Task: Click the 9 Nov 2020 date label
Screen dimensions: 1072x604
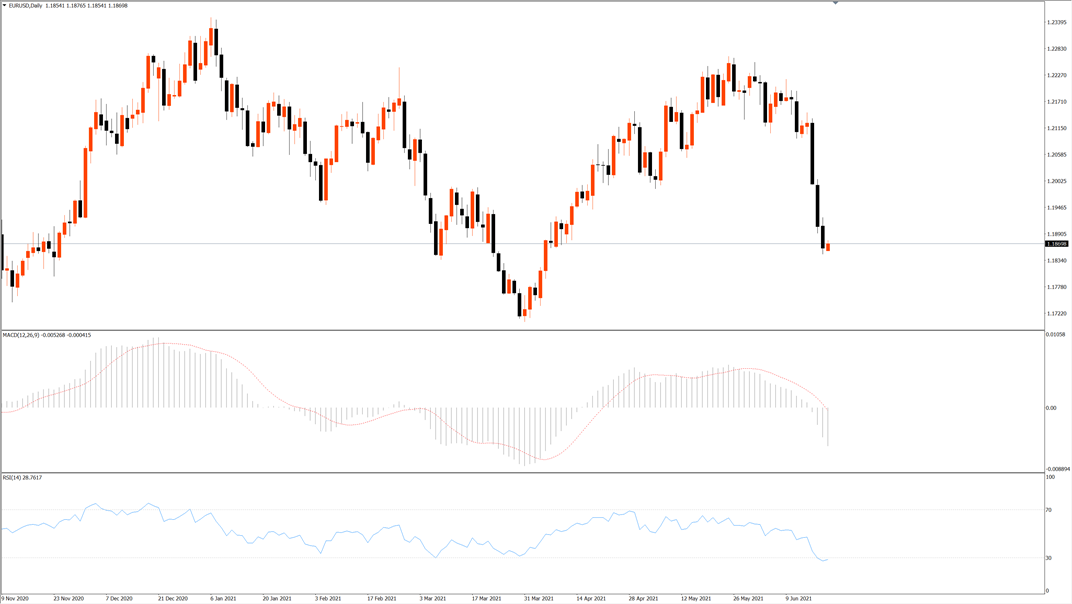Action: 15,599
